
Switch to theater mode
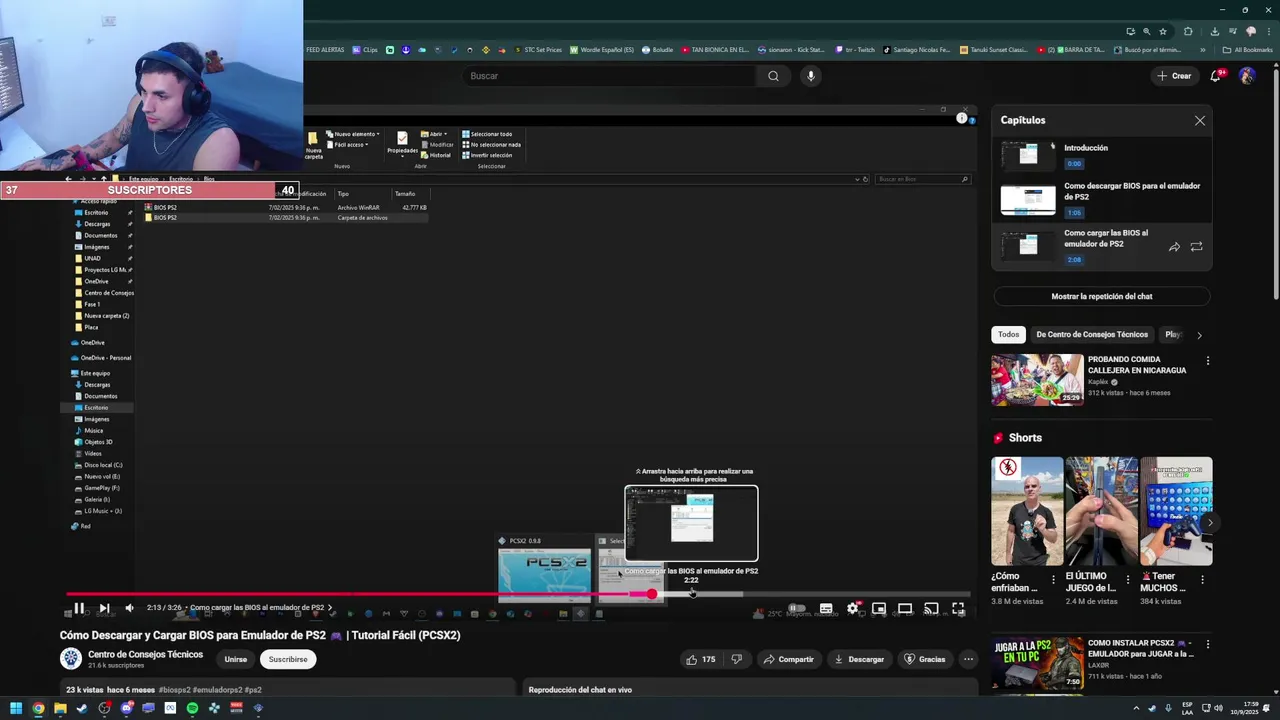click(905, 608)
